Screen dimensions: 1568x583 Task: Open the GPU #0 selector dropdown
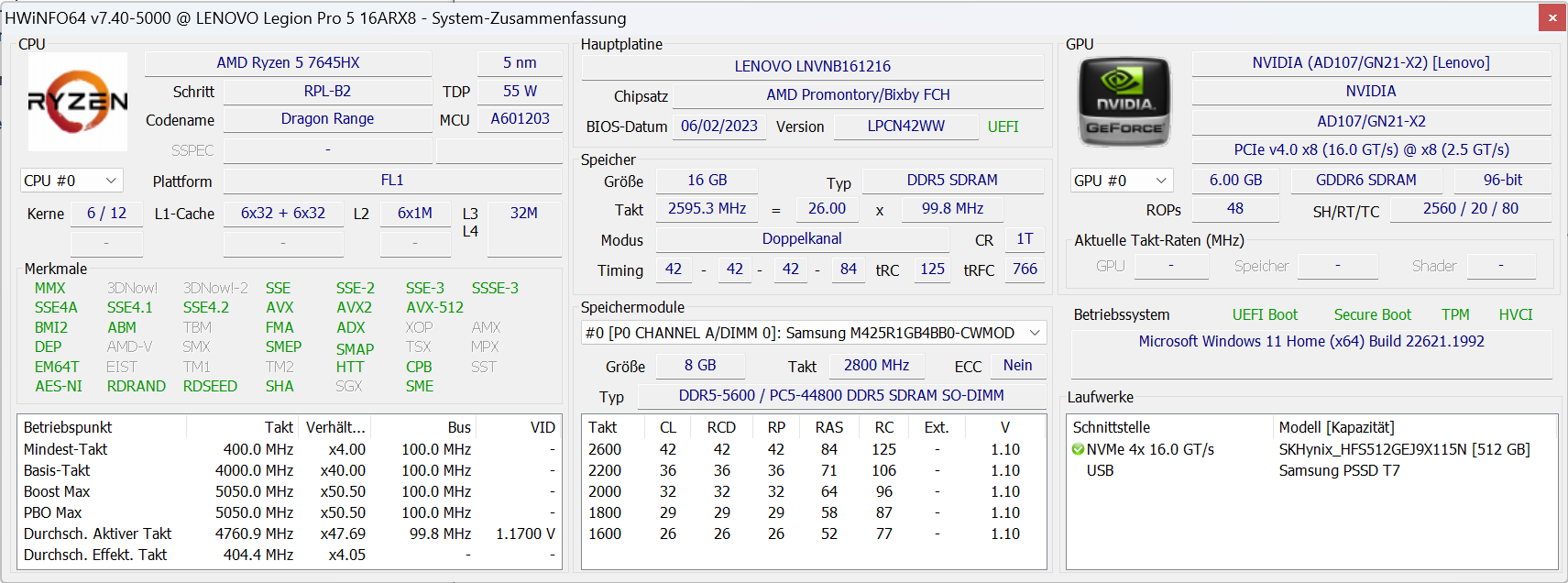pos(1122,181)
